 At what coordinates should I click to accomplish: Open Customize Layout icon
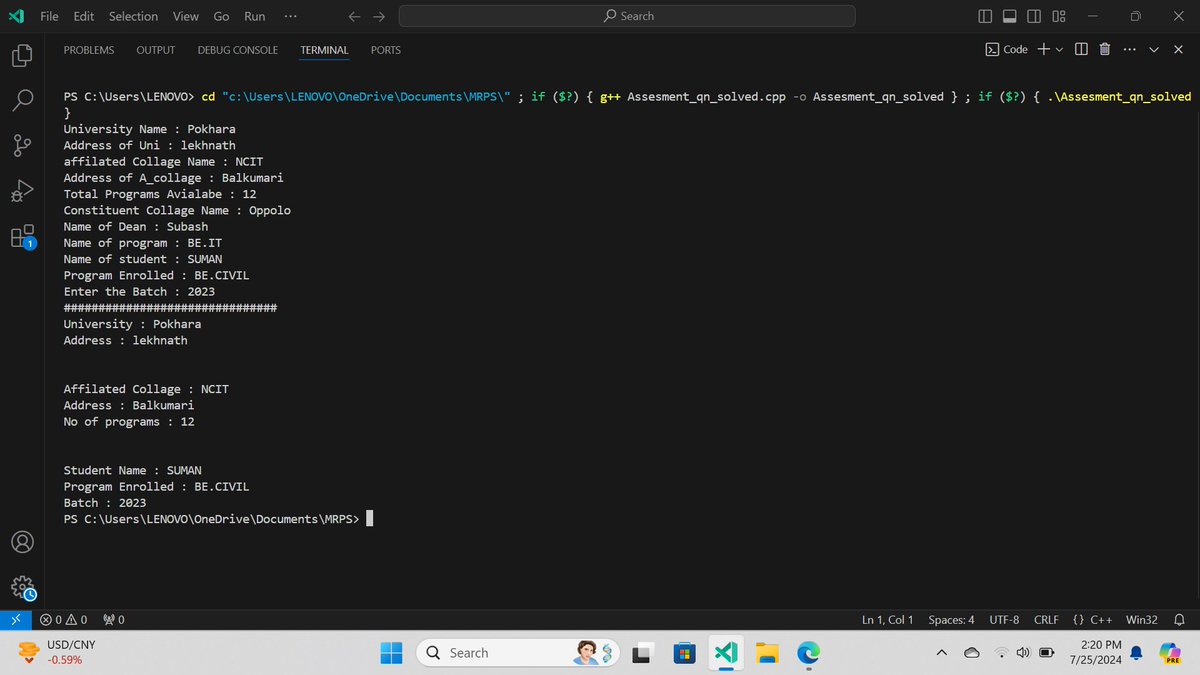click(x=1058, y=16)
